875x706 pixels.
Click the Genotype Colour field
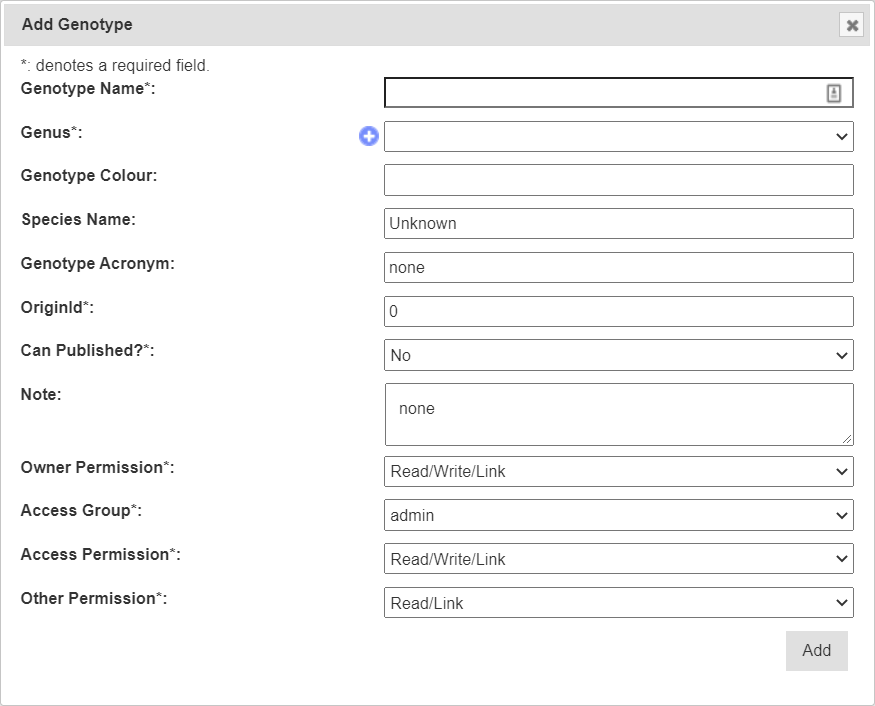618,180
